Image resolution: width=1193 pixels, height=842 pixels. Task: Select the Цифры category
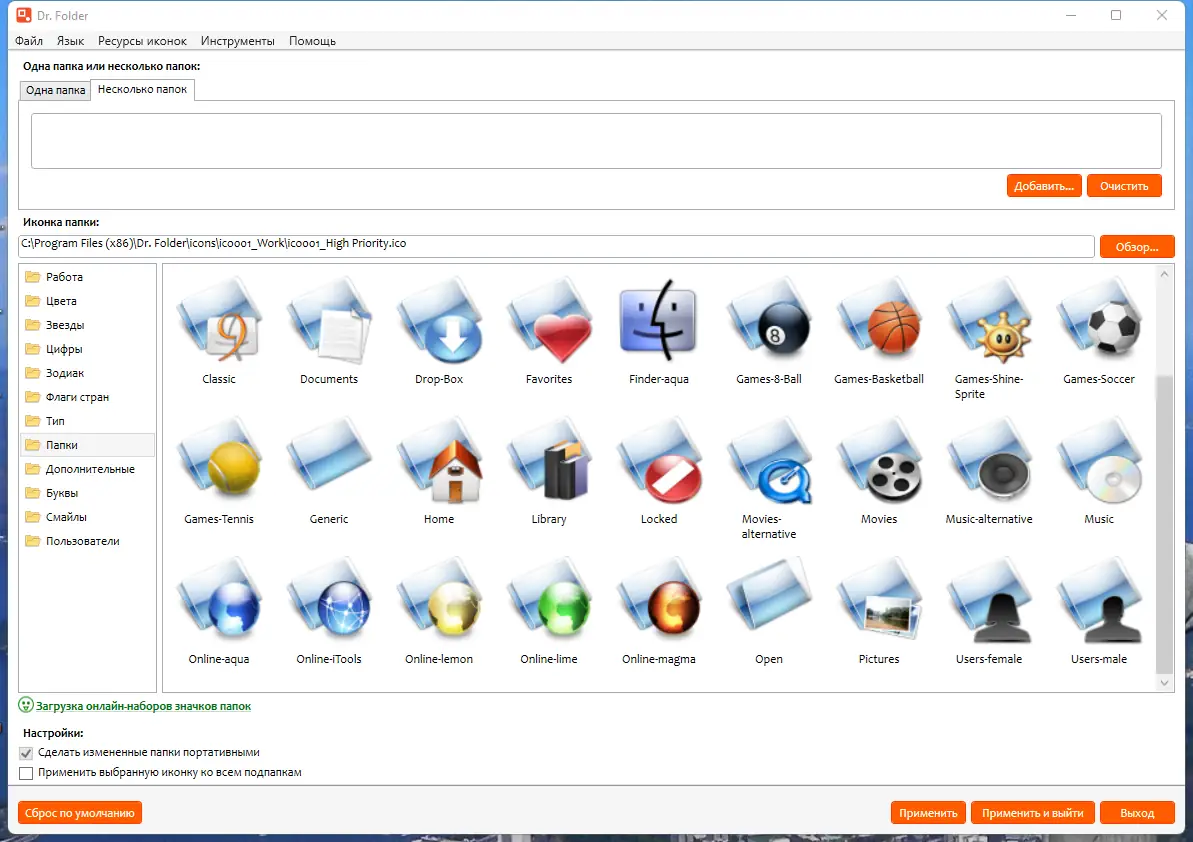click(87, 349)
